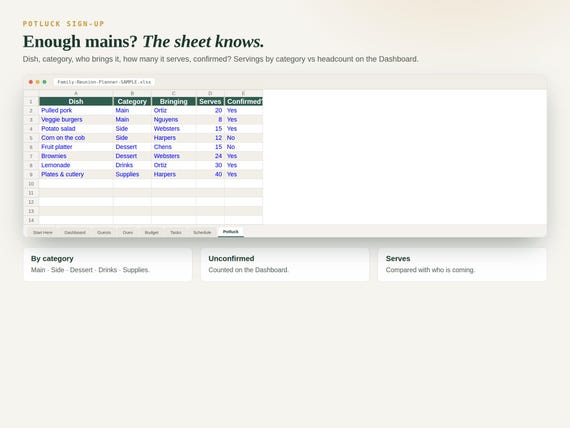Click the Yes cell for Lemonade
The width and height of the screenshot is (570, 428).
point(244,165)
